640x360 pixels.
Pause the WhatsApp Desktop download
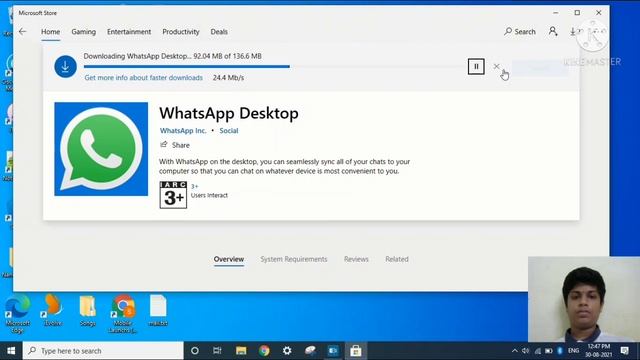coord(476,67)
